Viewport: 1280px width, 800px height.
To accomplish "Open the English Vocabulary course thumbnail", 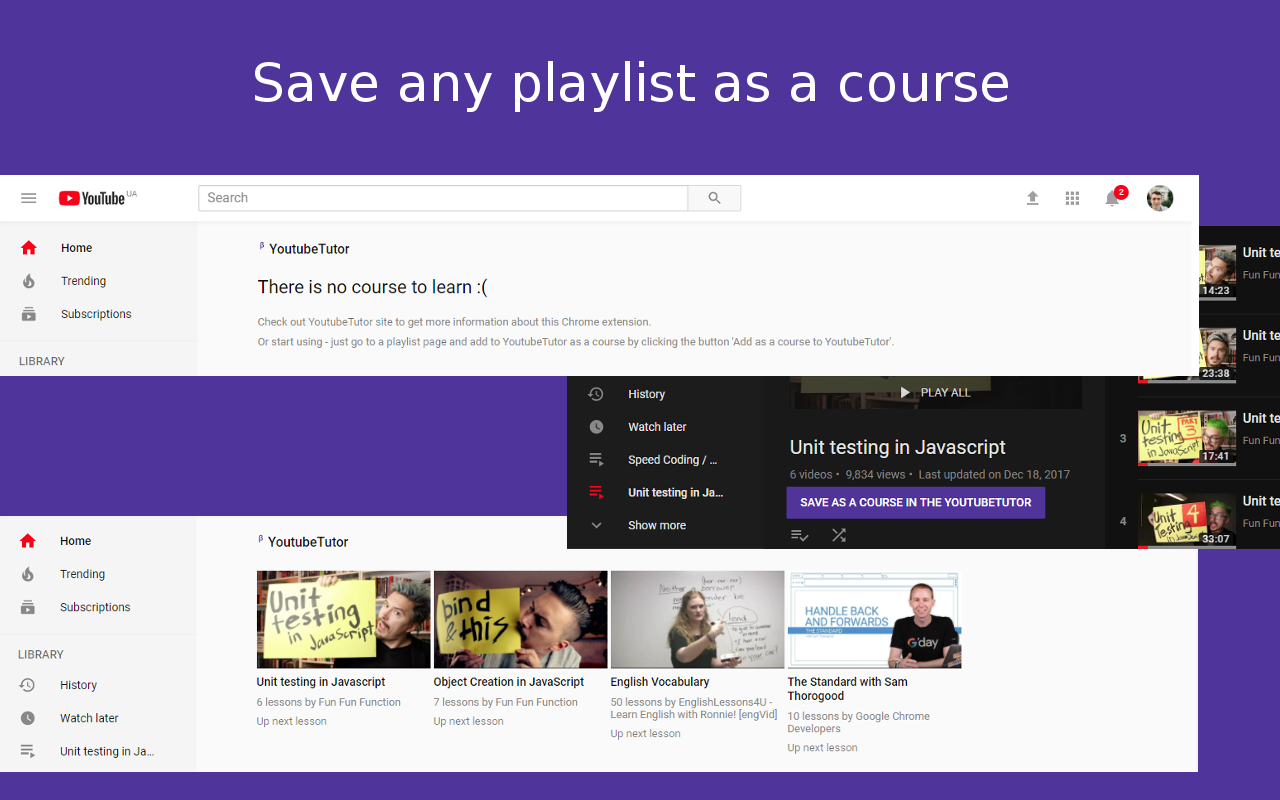I will 697,619.
